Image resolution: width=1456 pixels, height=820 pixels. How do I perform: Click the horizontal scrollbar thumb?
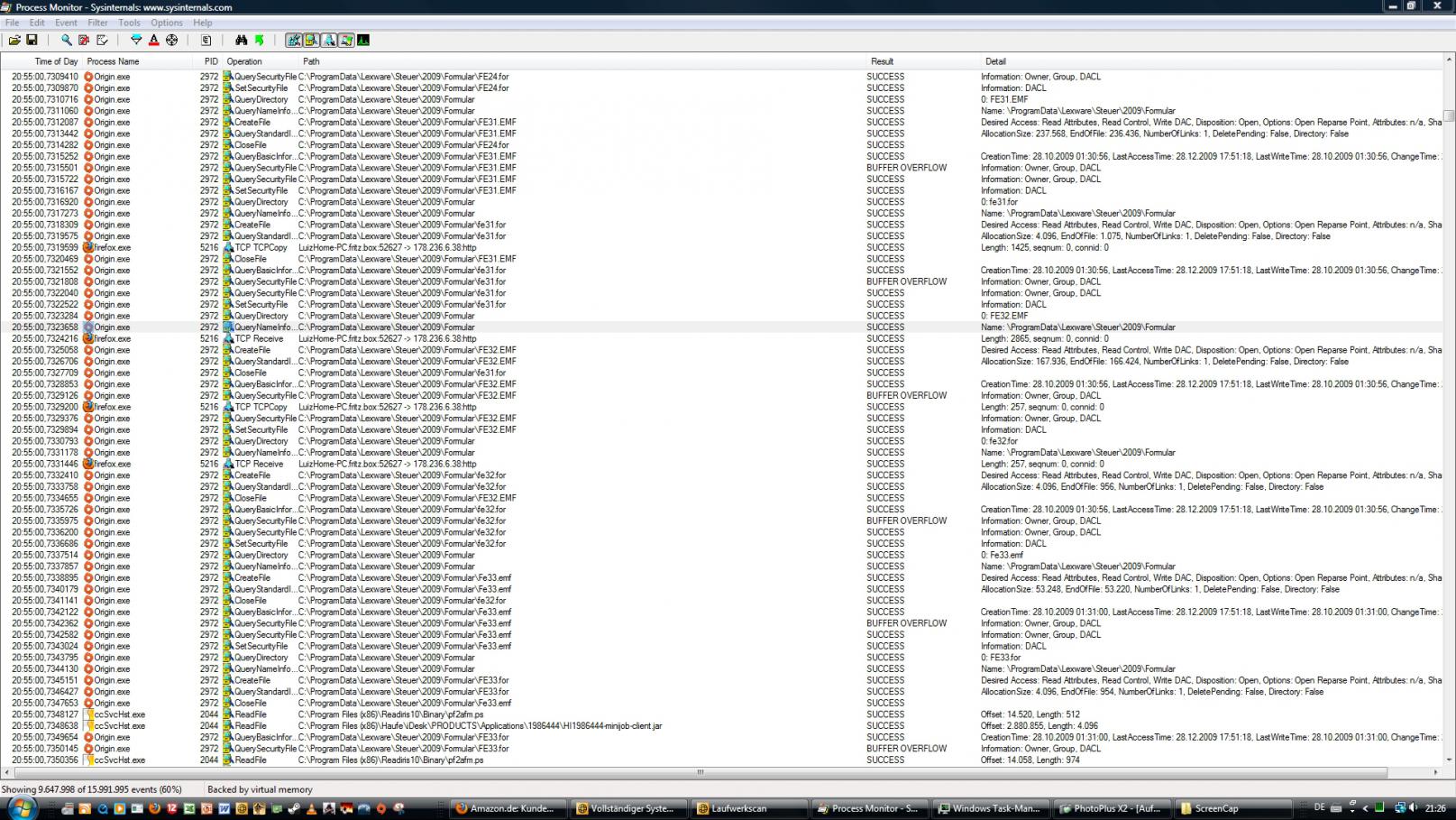coord(700,772)
